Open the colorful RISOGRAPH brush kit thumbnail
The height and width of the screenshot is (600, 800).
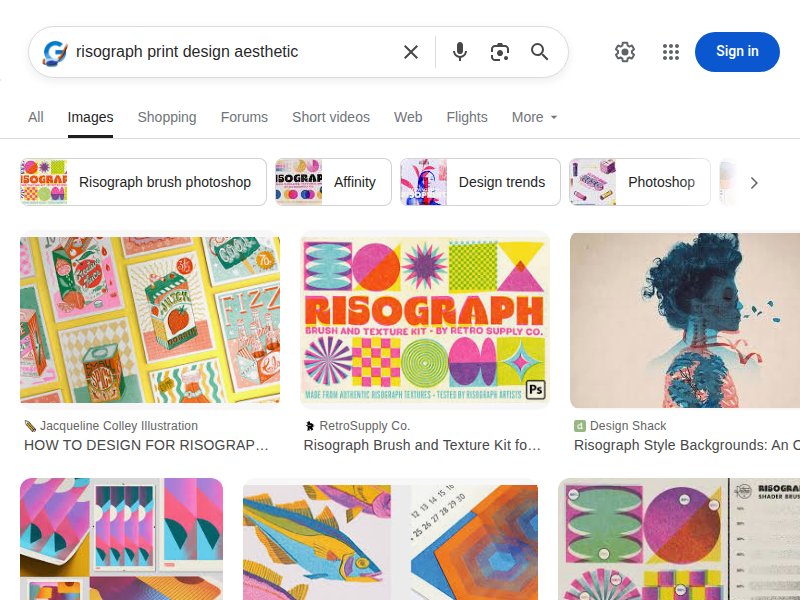pos(425,319)
